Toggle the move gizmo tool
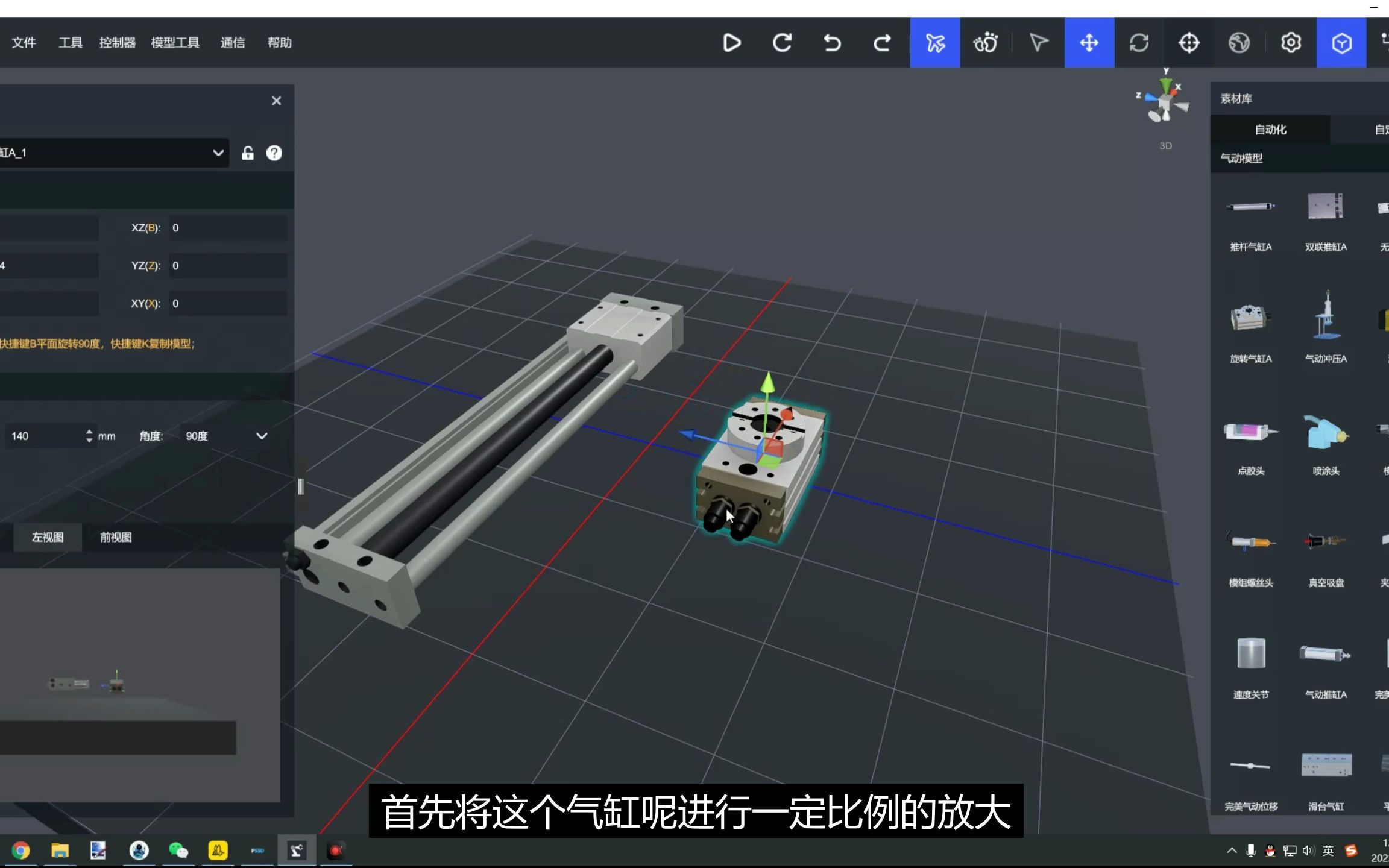 point(1089,43)
